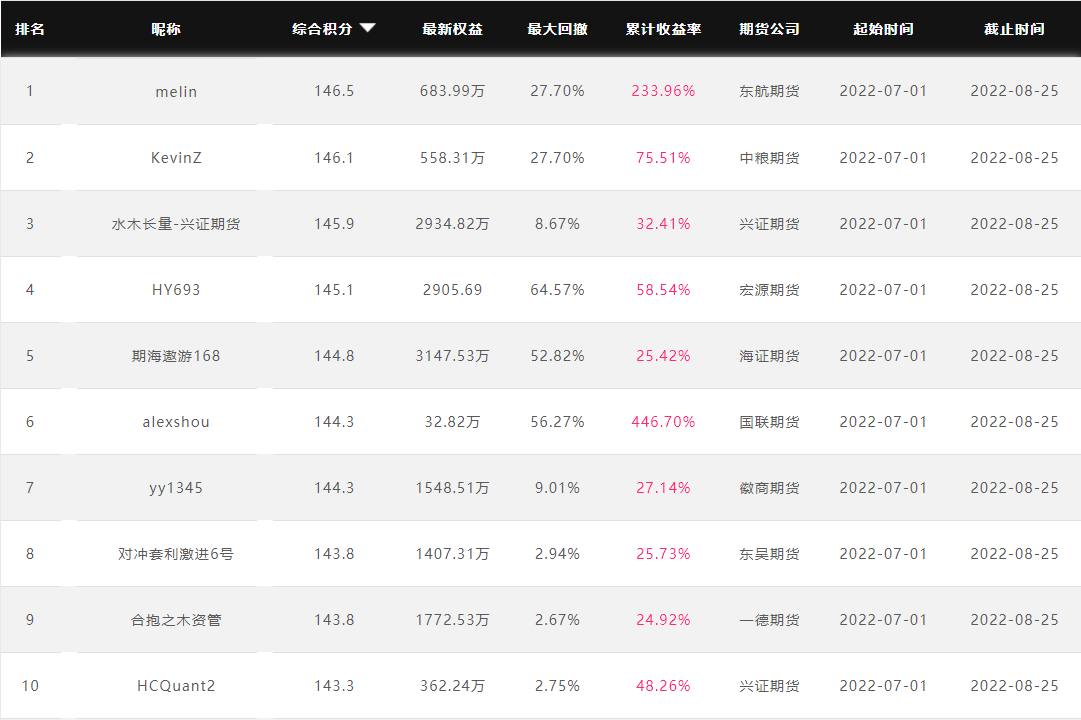
Task: Click the 最新权益 column header
Action: coord(452,29)
